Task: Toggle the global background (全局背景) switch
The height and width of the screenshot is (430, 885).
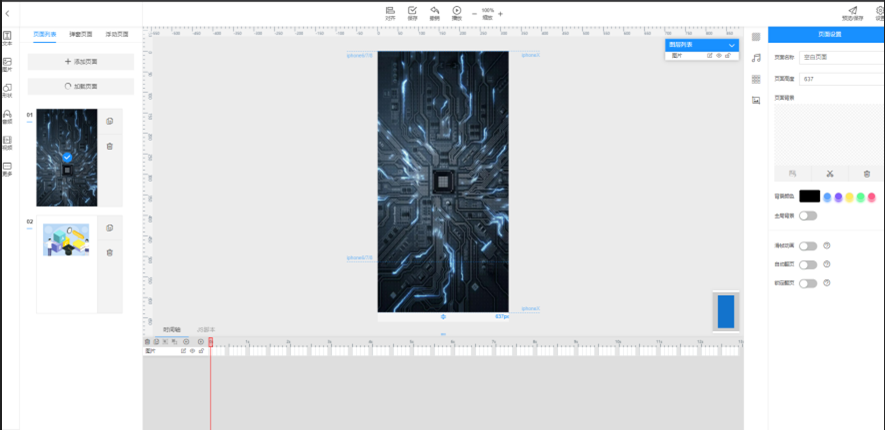Action: (x=807, y=215)
